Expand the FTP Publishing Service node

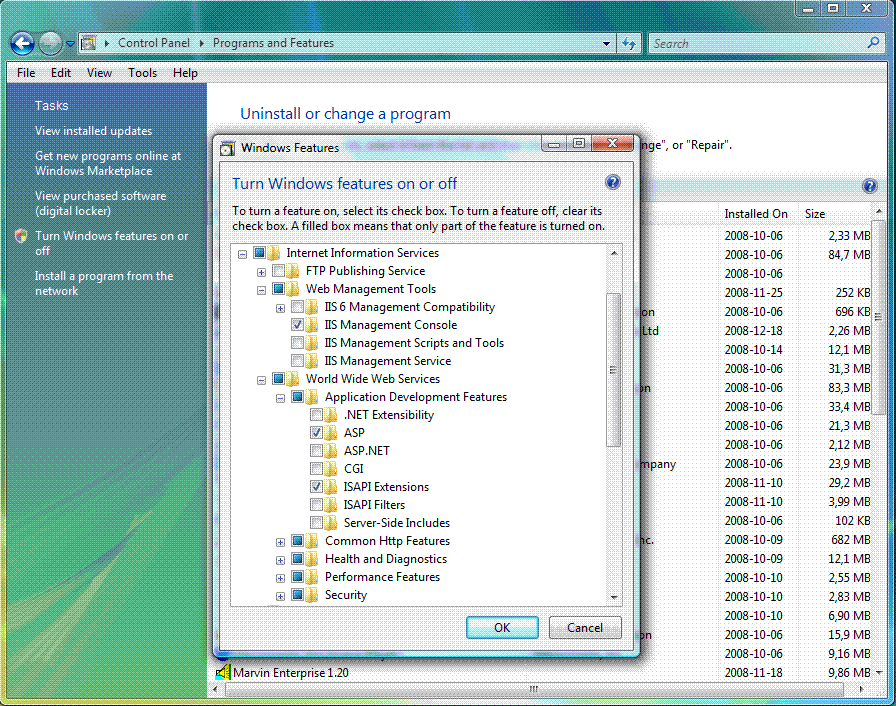(x=261, y=272)
